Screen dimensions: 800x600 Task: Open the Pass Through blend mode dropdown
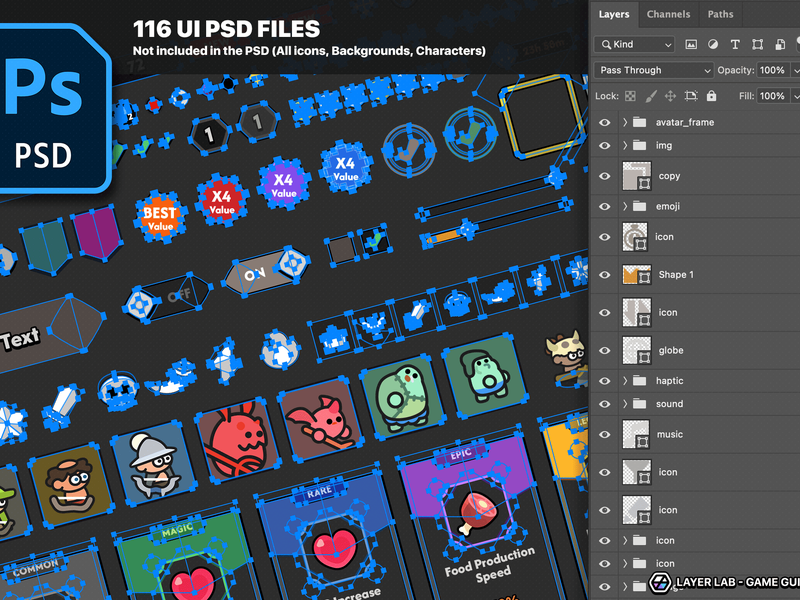654,70
